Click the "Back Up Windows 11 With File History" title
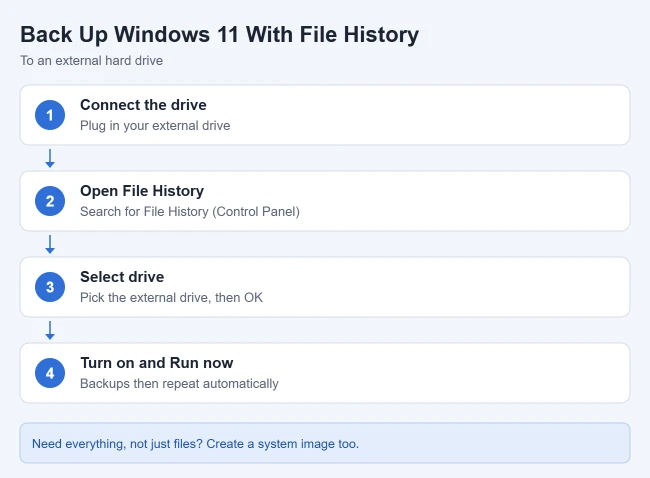This screenshot has height=478, width=650. point(219,34)
